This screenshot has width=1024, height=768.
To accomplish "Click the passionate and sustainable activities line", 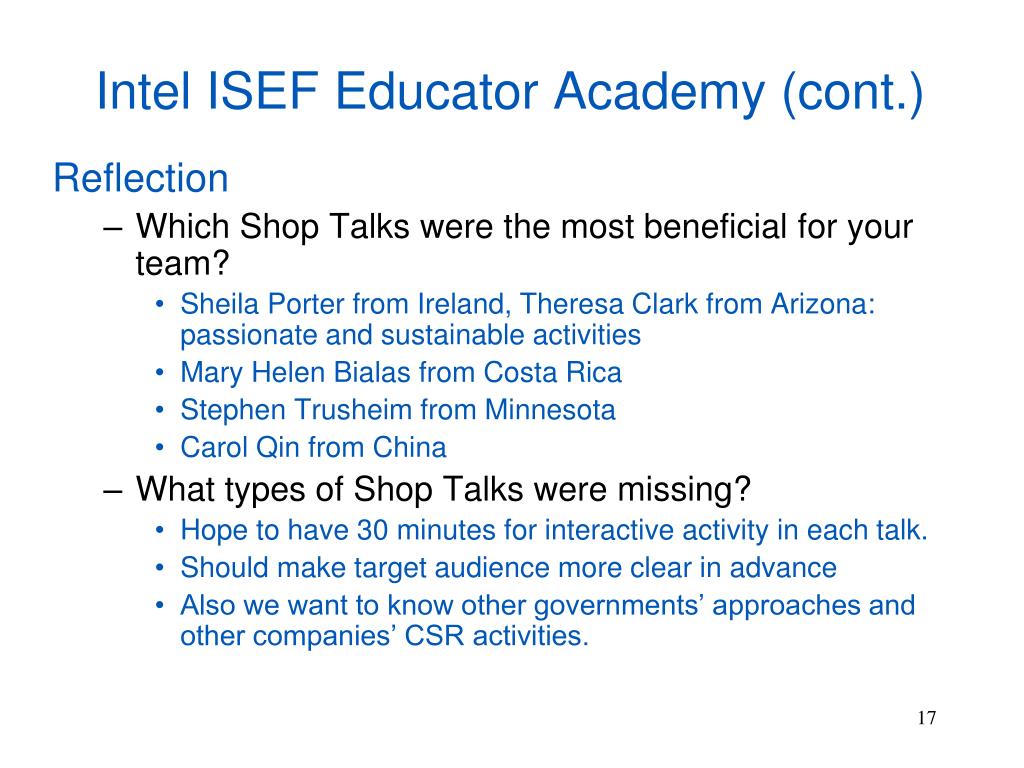I will click(x=410, y=335).
